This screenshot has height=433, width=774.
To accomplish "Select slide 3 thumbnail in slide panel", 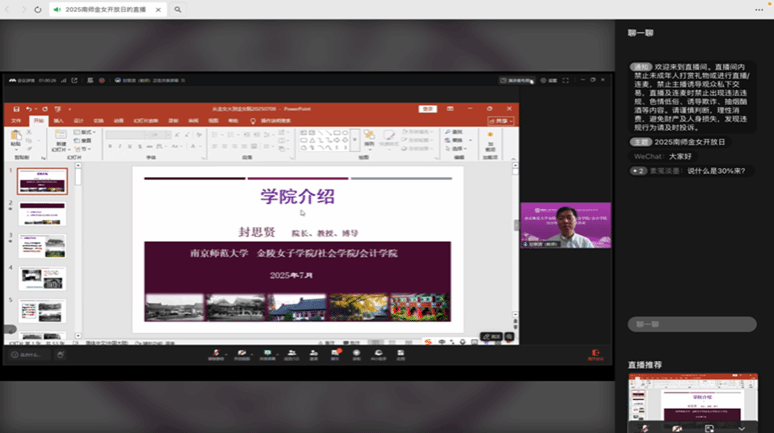I will [42, 246].
